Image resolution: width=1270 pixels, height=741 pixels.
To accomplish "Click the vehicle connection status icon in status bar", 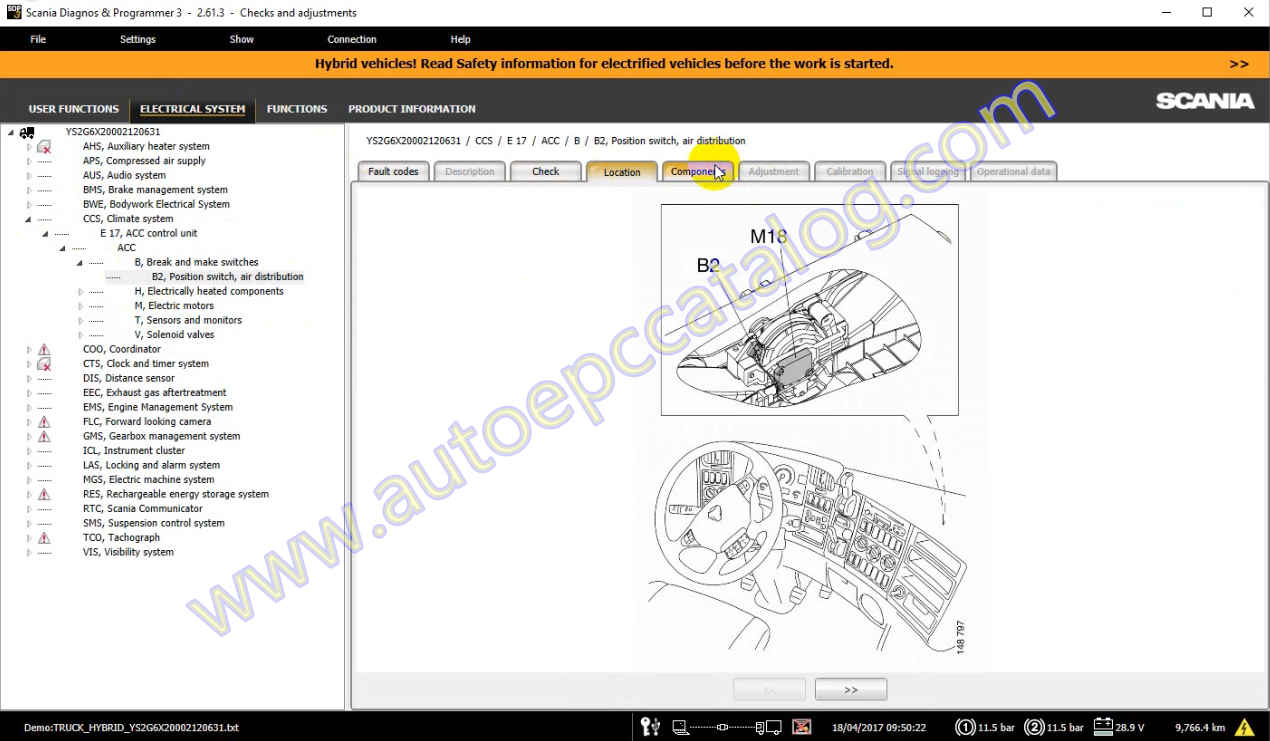I will click(650, 727).
